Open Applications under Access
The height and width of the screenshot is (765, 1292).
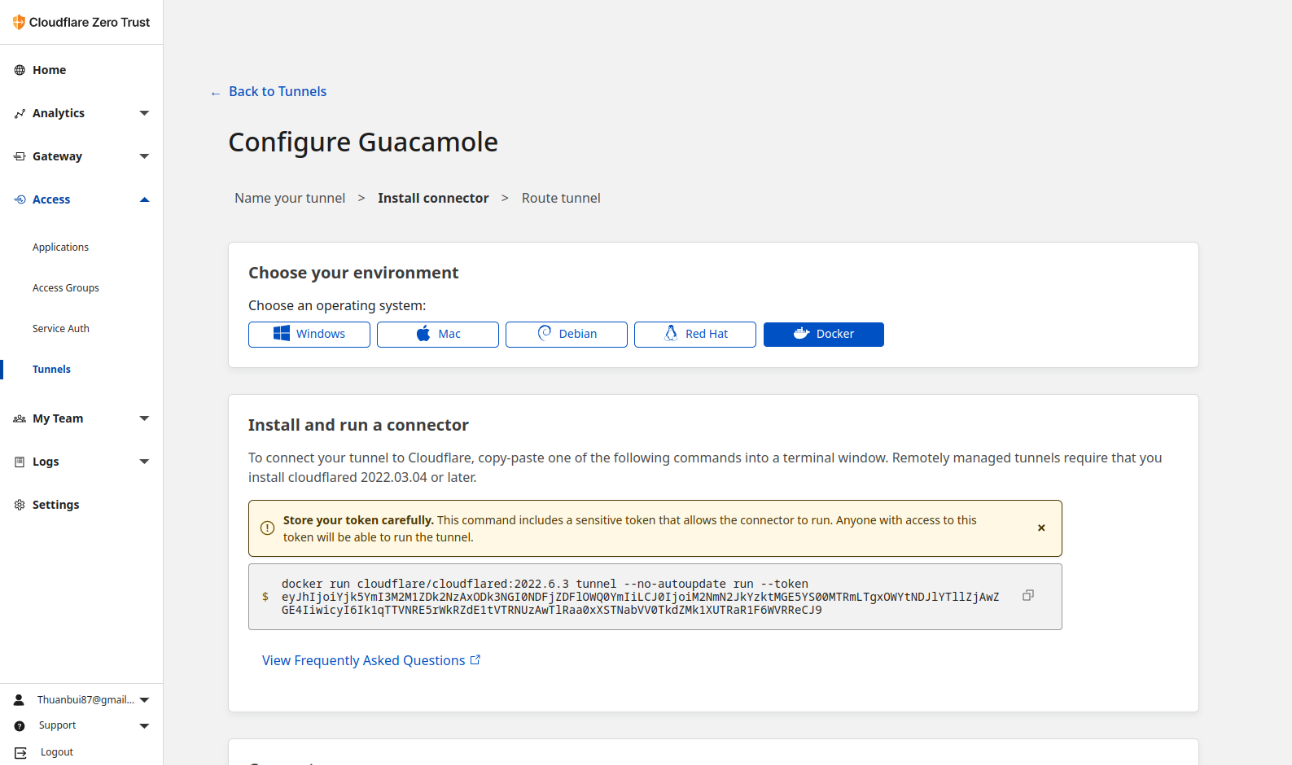[60, 247]
